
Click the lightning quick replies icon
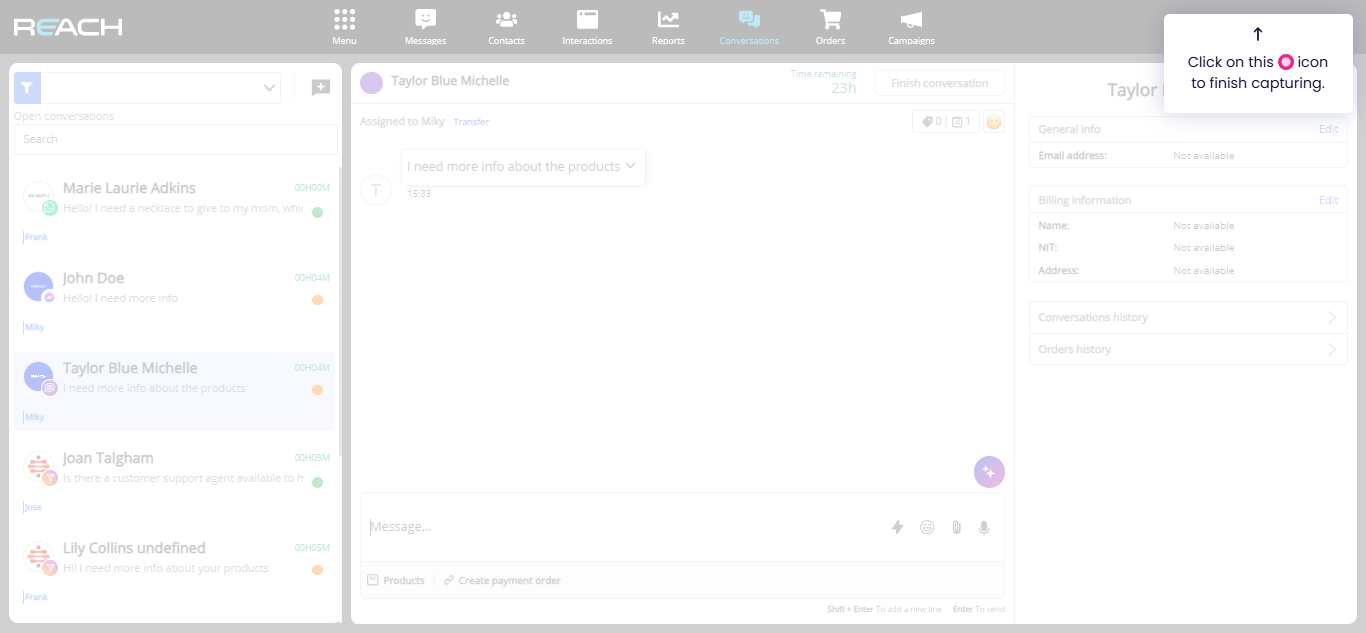point(897,527)
